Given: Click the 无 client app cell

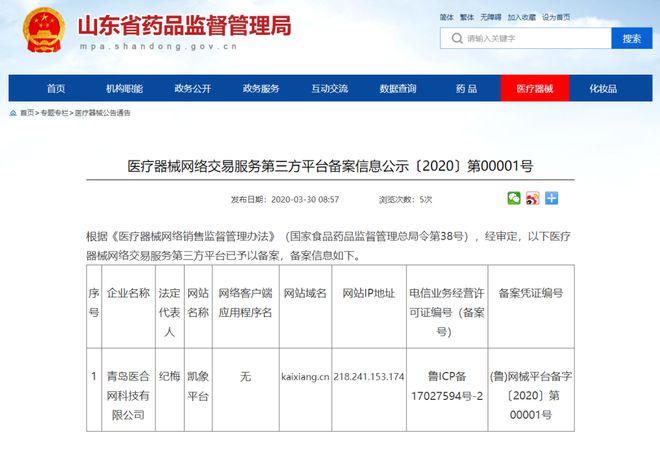Looking at the screenshot, I should point(245,376).
